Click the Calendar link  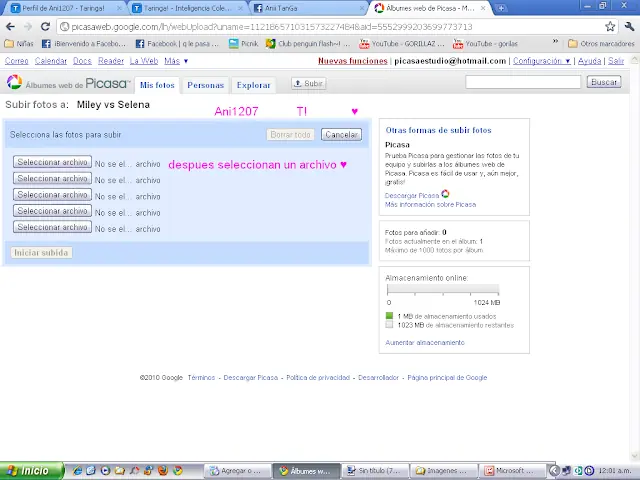(51, 61)
